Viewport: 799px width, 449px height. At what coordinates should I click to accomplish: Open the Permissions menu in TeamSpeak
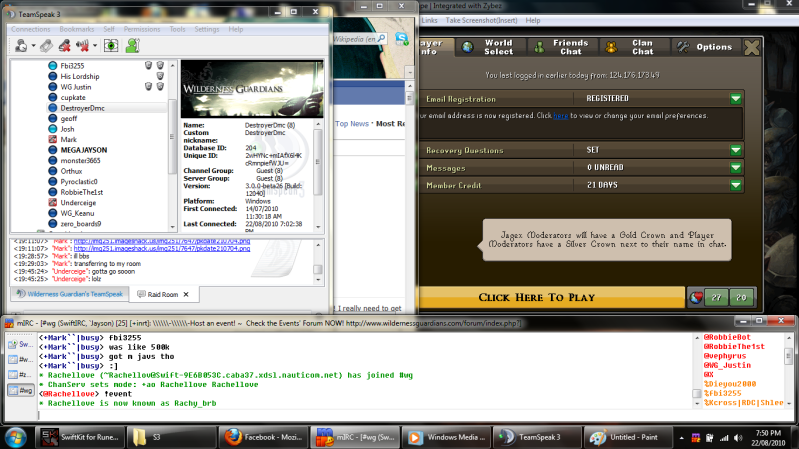[142, 29]
